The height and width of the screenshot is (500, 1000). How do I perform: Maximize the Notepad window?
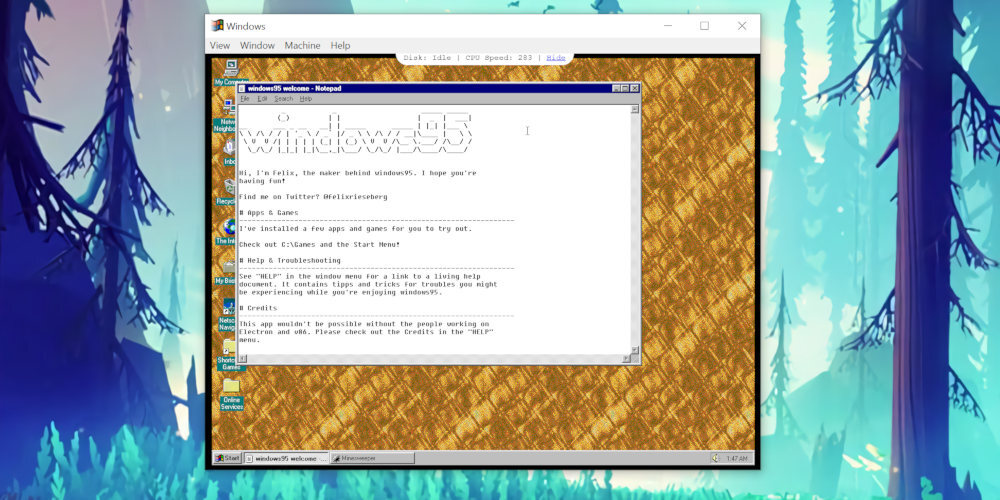pyautogui.click(x=625, y=88)
